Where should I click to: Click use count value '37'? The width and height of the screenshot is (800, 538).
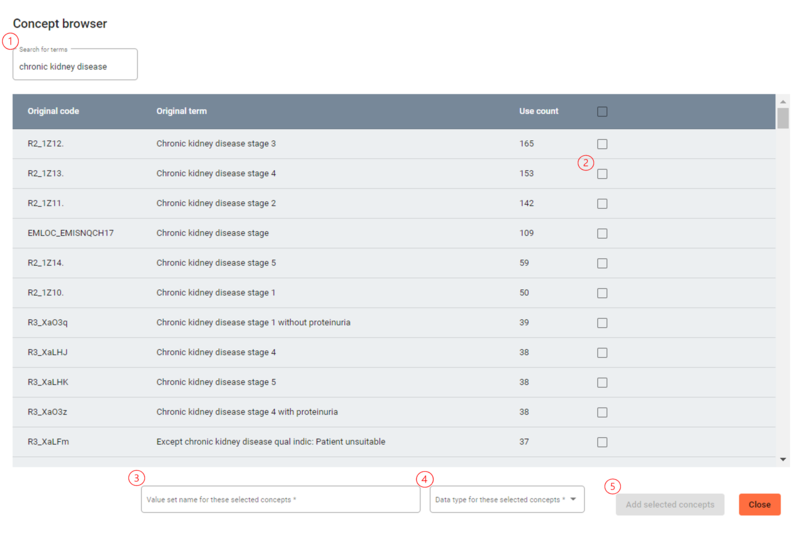pyautogui.click(x=524, y=442)
